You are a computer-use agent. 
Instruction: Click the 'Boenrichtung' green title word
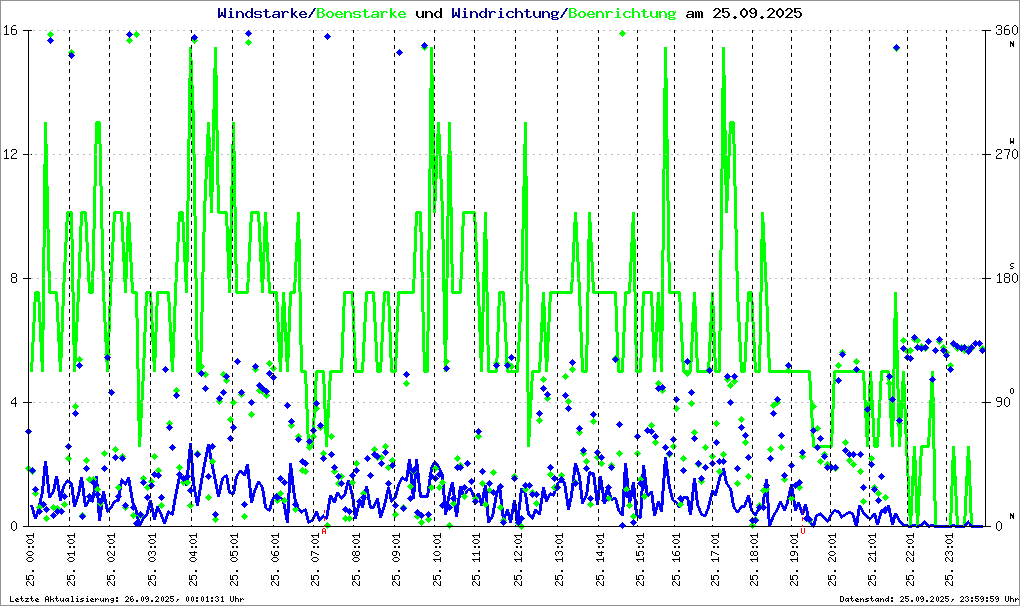click(622, 13)
